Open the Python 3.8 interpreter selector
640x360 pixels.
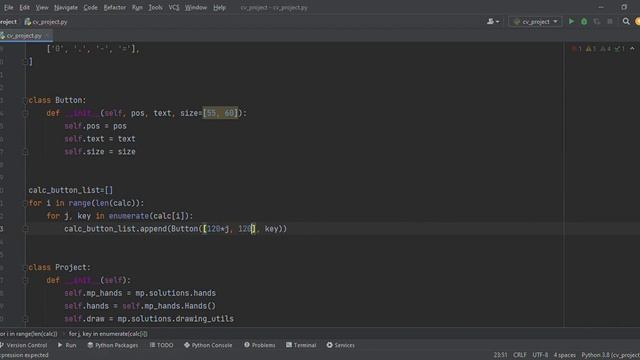coord(611,355)
